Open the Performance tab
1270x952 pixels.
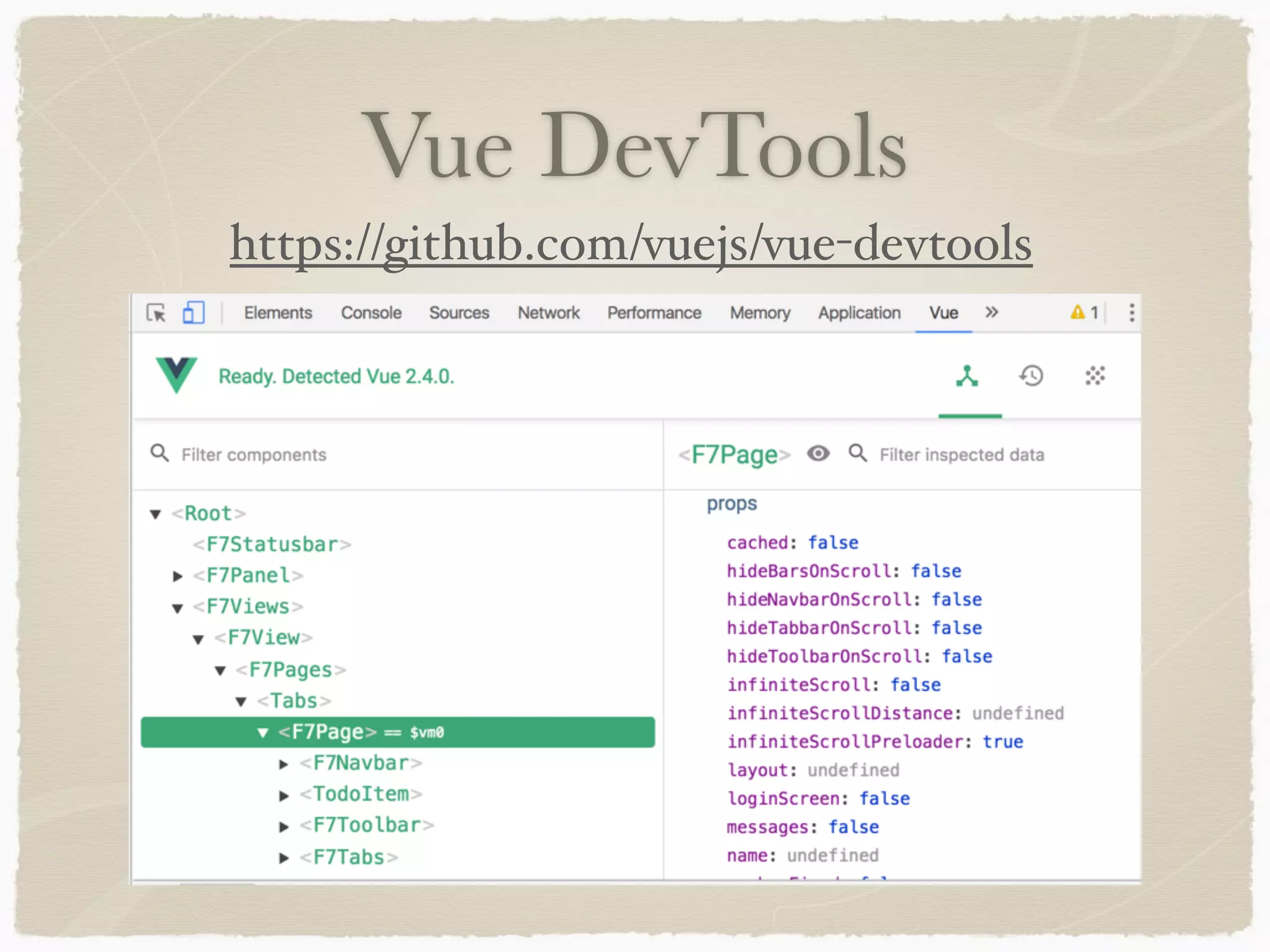pyautogui.click(x=654, y=312)
